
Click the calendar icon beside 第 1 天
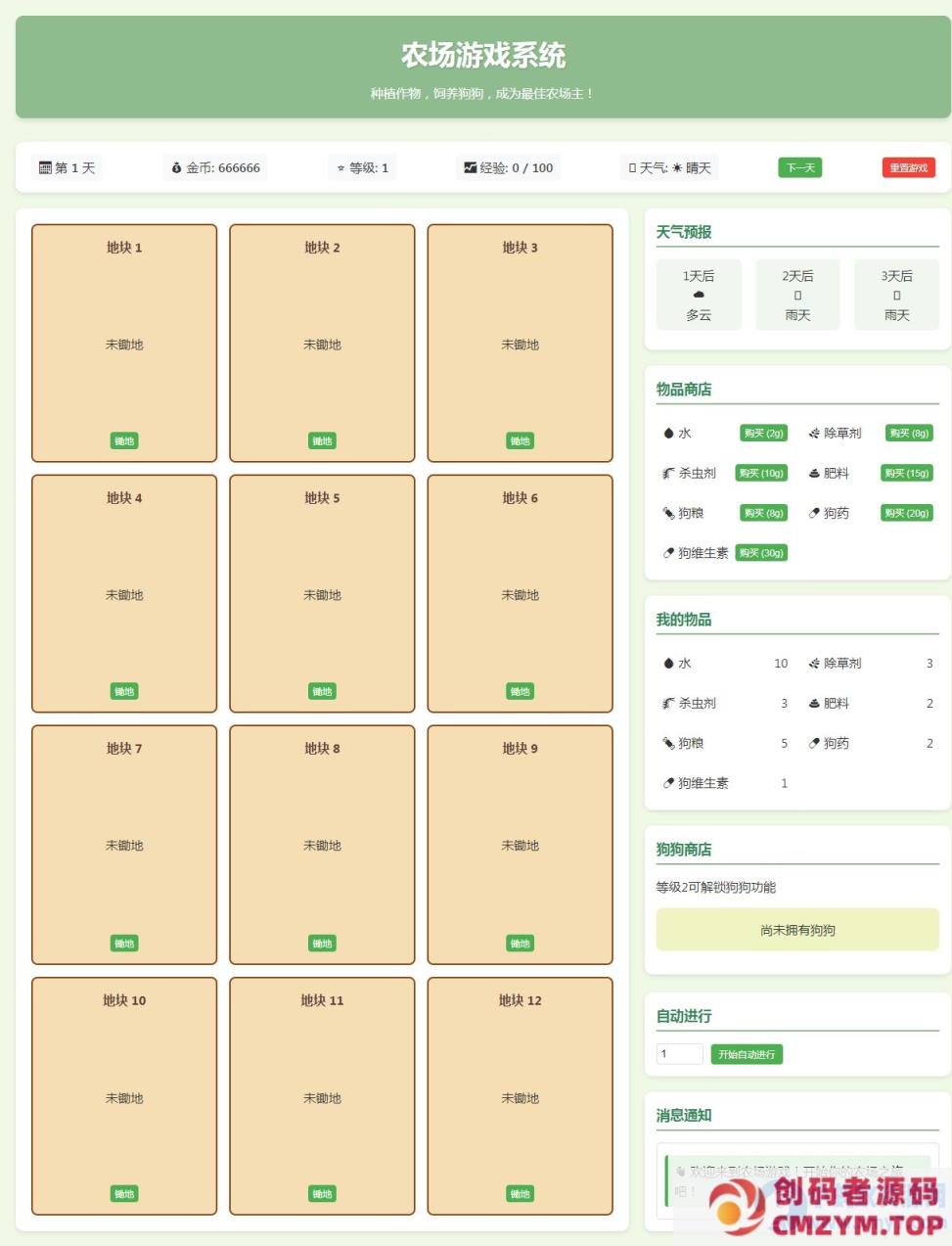coord(45,167)
